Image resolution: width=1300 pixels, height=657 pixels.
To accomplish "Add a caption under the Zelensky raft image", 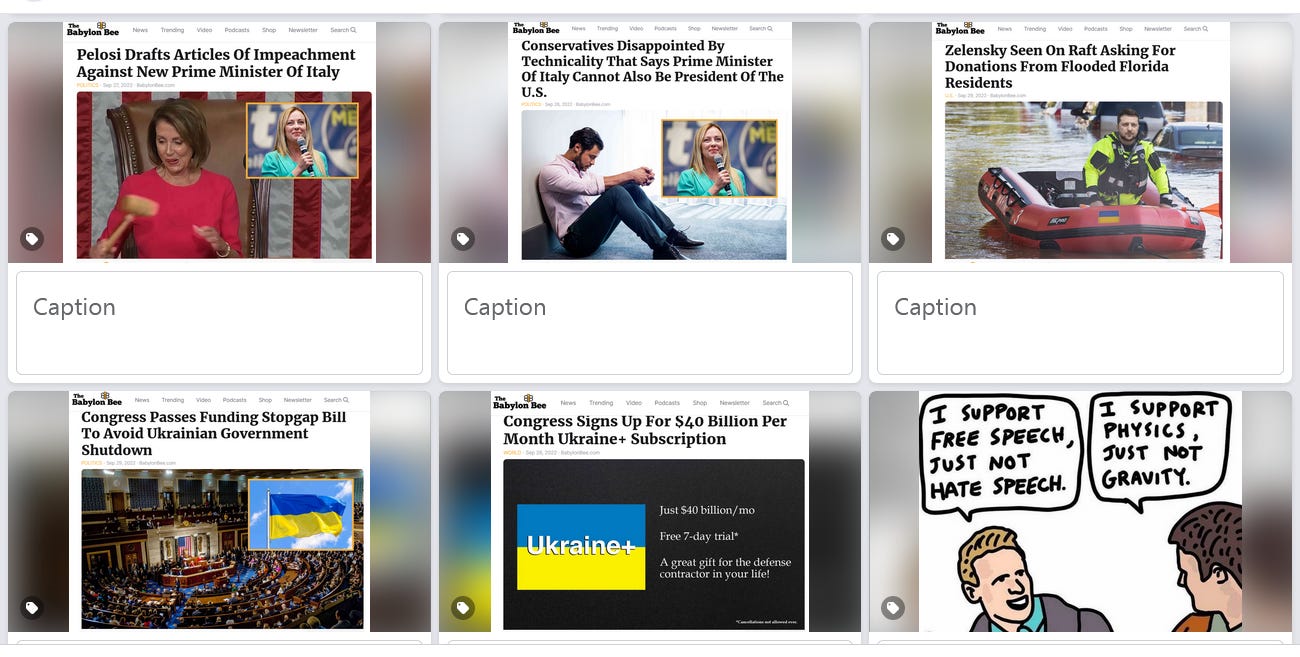I will pyautogui.click(x=1080, y=323).
